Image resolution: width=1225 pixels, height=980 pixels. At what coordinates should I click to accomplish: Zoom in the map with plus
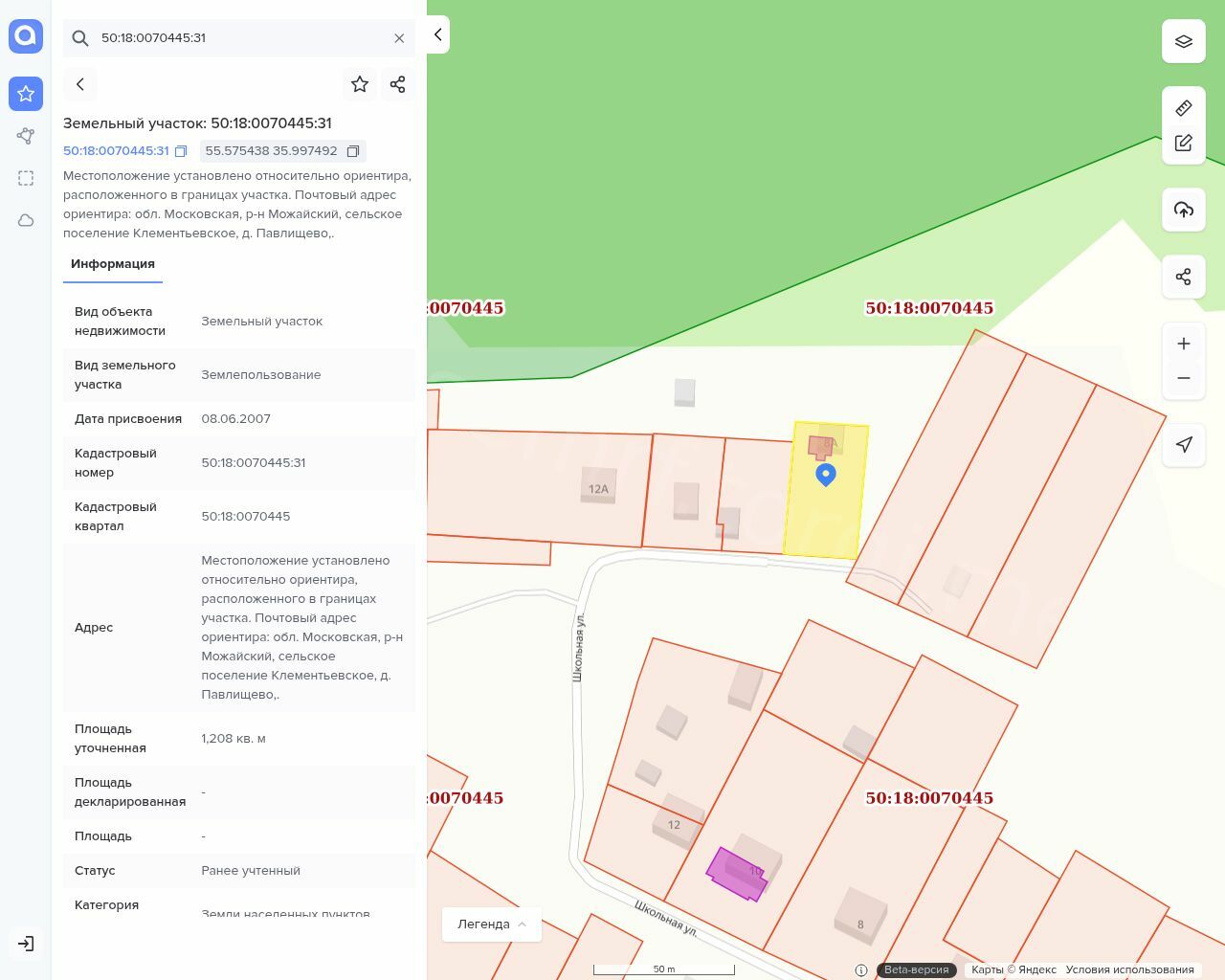[x=1184, y=344]
